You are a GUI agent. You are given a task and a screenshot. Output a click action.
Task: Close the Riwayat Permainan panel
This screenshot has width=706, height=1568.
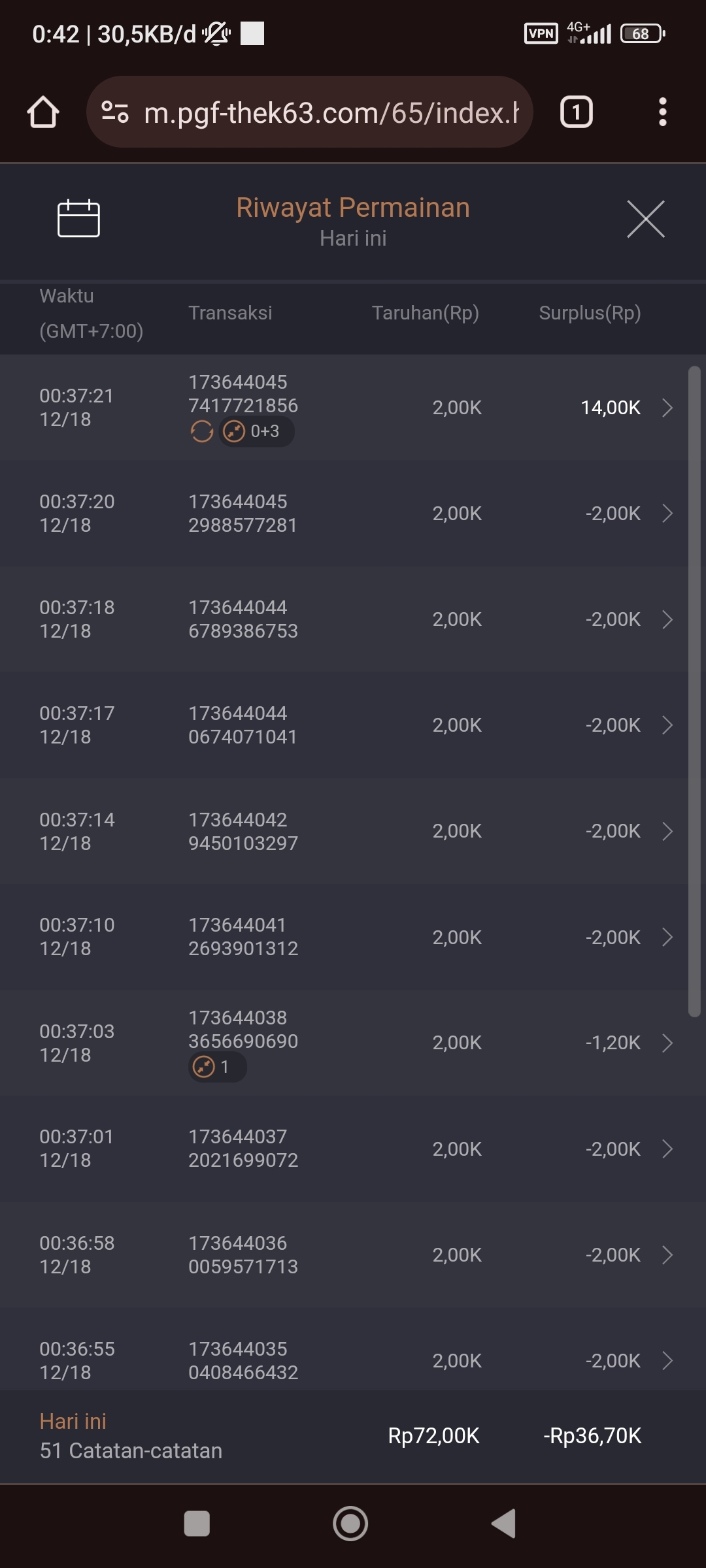click(x=645, y=219)
